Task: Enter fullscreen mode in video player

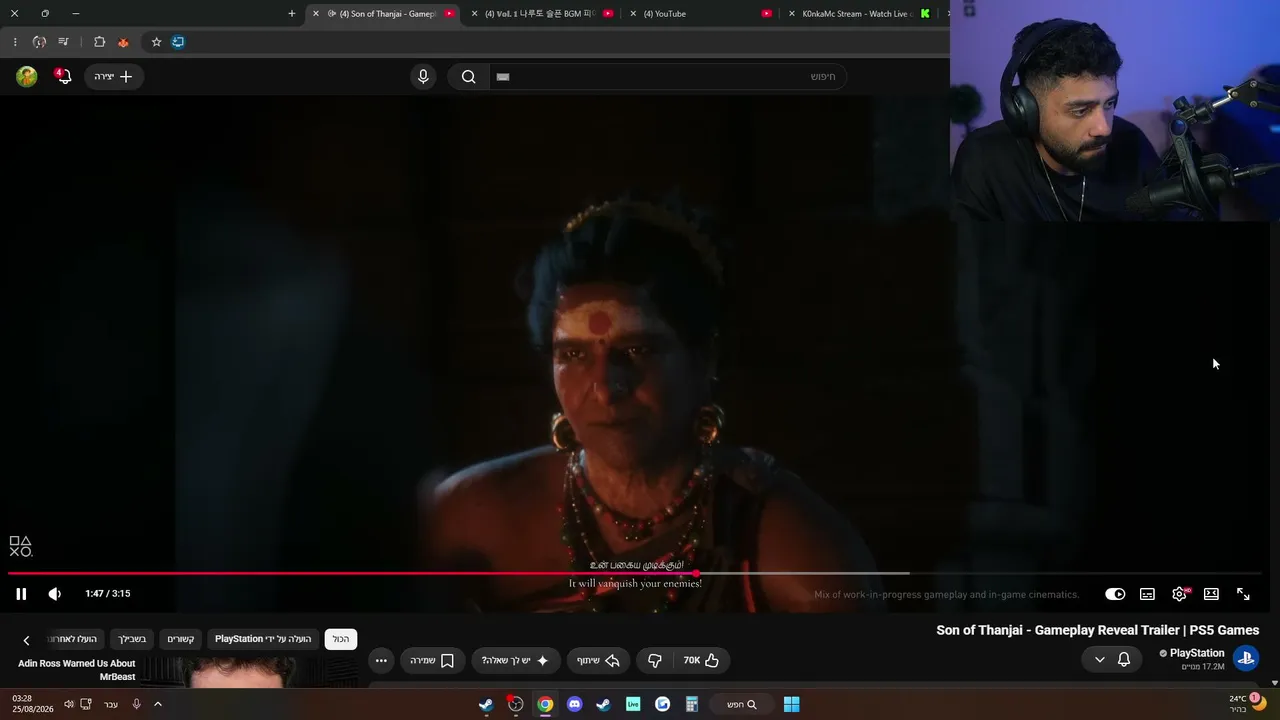Action: (x=1243, y=594)
